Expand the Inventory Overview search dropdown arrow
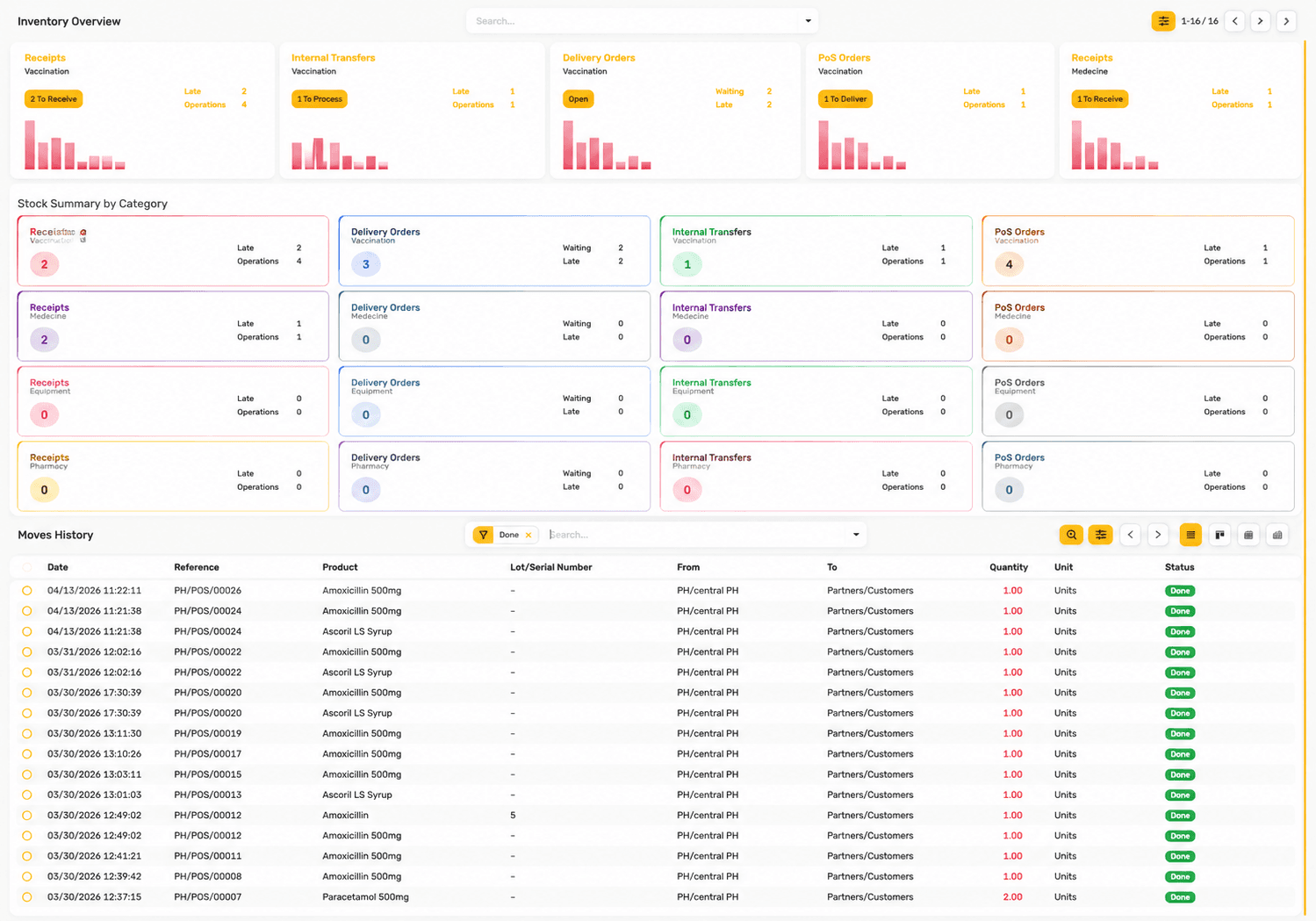Screen dimensions: 1316x921 (808, 21)
